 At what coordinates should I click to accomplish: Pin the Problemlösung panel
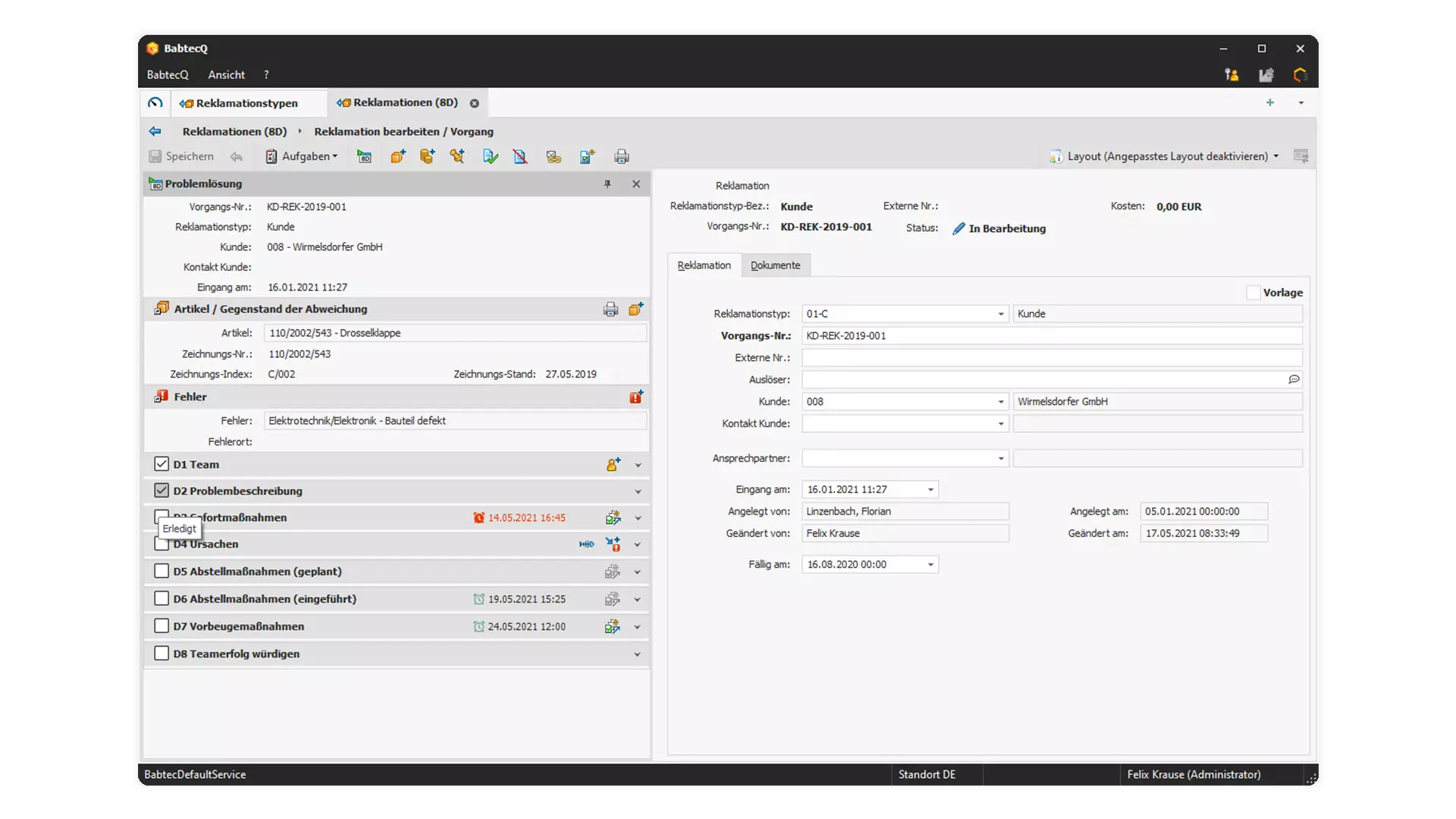[607, 184]
